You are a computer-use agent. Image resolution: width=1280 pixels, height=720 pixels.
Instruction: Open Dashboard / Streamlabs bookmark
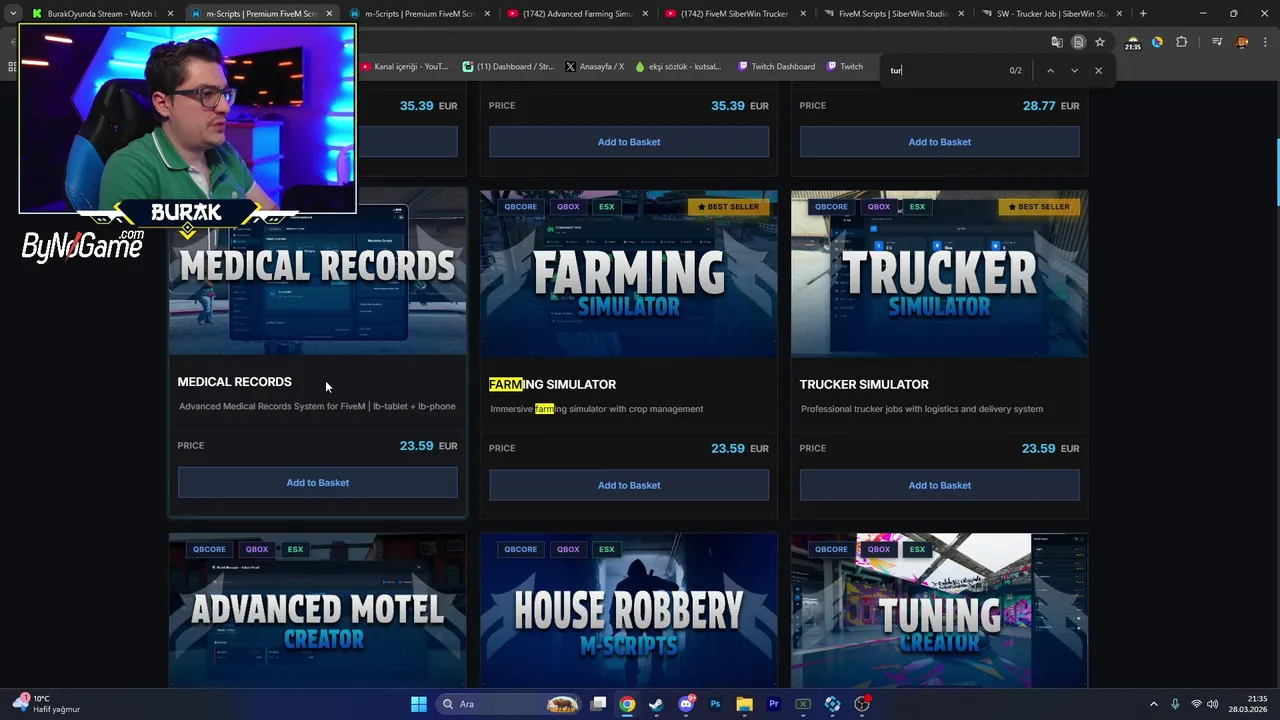(508, 67)
